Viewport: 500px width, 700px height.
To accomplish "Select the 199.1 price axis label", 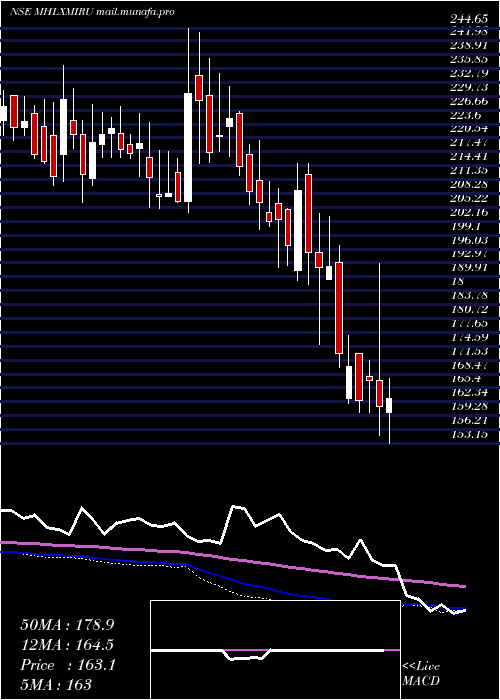I will [468, 226].
